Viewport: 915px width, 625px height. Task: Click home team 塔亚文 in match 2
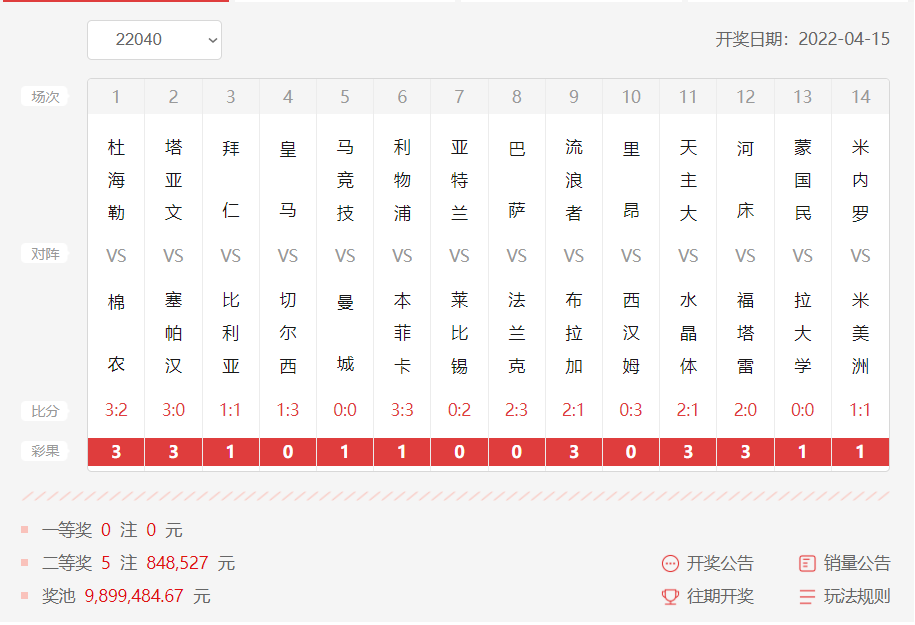pos(173,180)
